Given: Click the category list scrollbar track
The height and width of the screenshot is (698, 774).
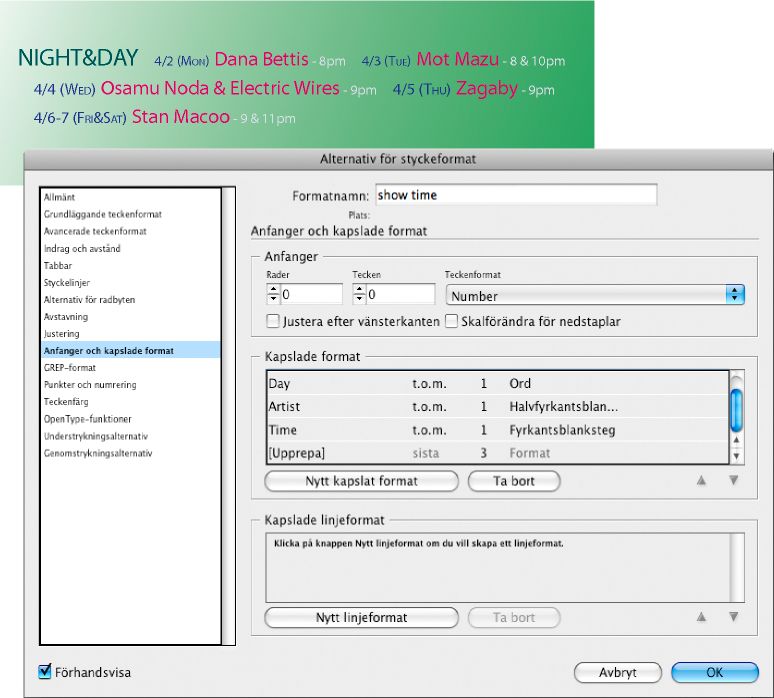Looking at the screenshot, I should pos(229,416).
